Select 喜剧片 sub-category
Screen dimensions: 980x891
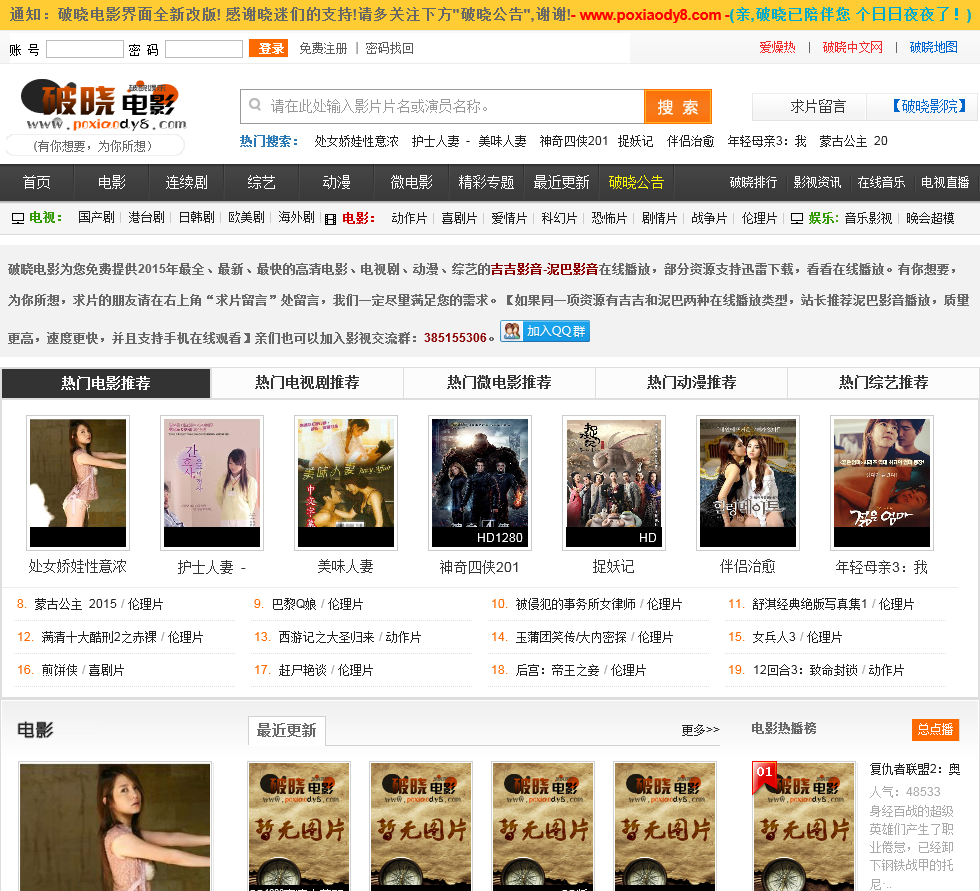tap(459, 218)
